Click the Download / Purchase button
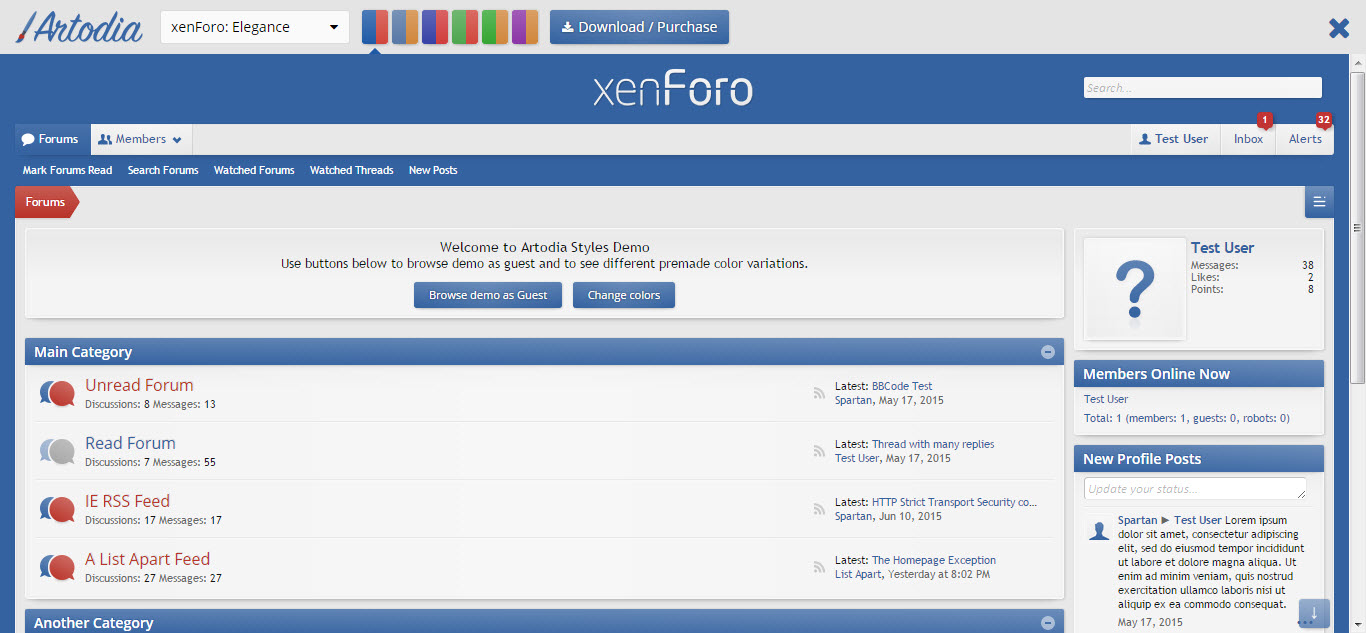Viewport: 1366px width, 633px height. point(639,27)
